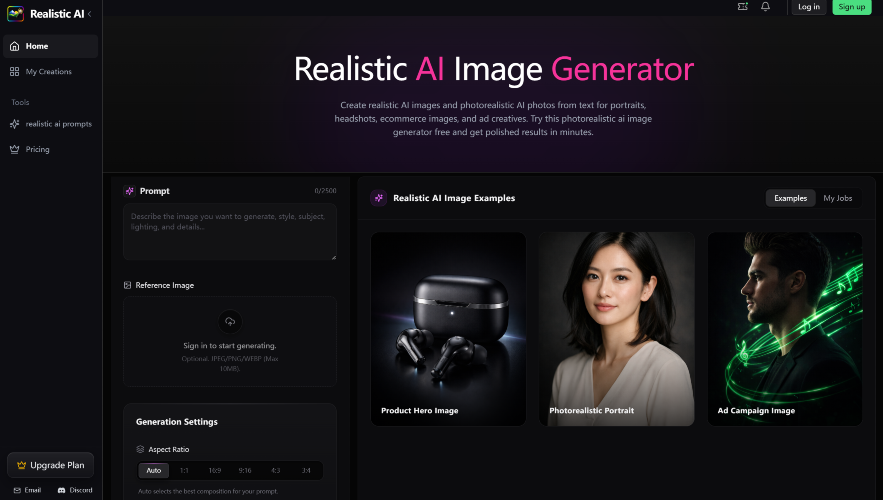Click the Aspect Ratio layers icon

tap(140, 449)
